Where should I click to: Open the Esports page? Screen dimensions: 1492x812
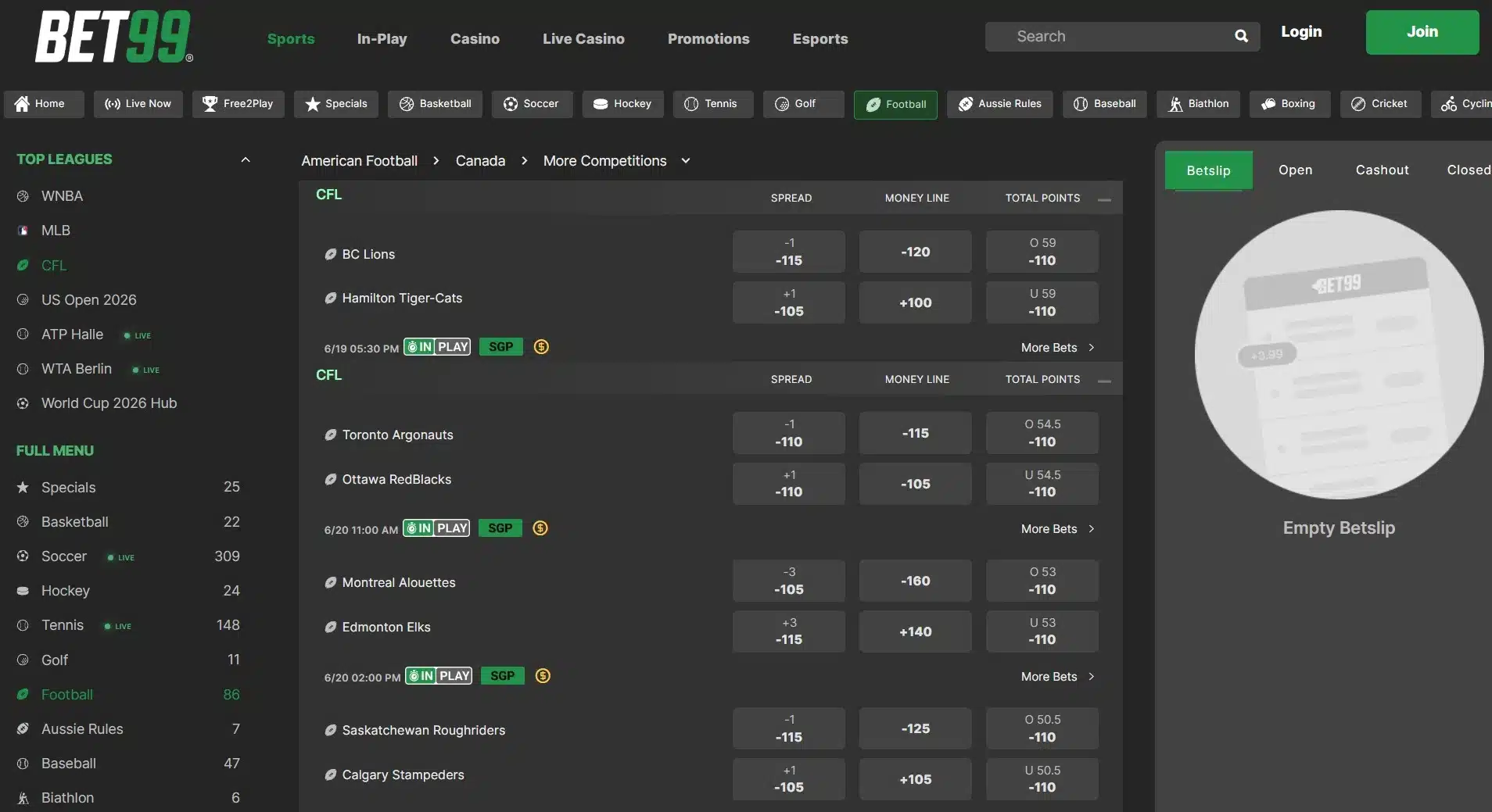pyautogui.click(x=820, y=38)
